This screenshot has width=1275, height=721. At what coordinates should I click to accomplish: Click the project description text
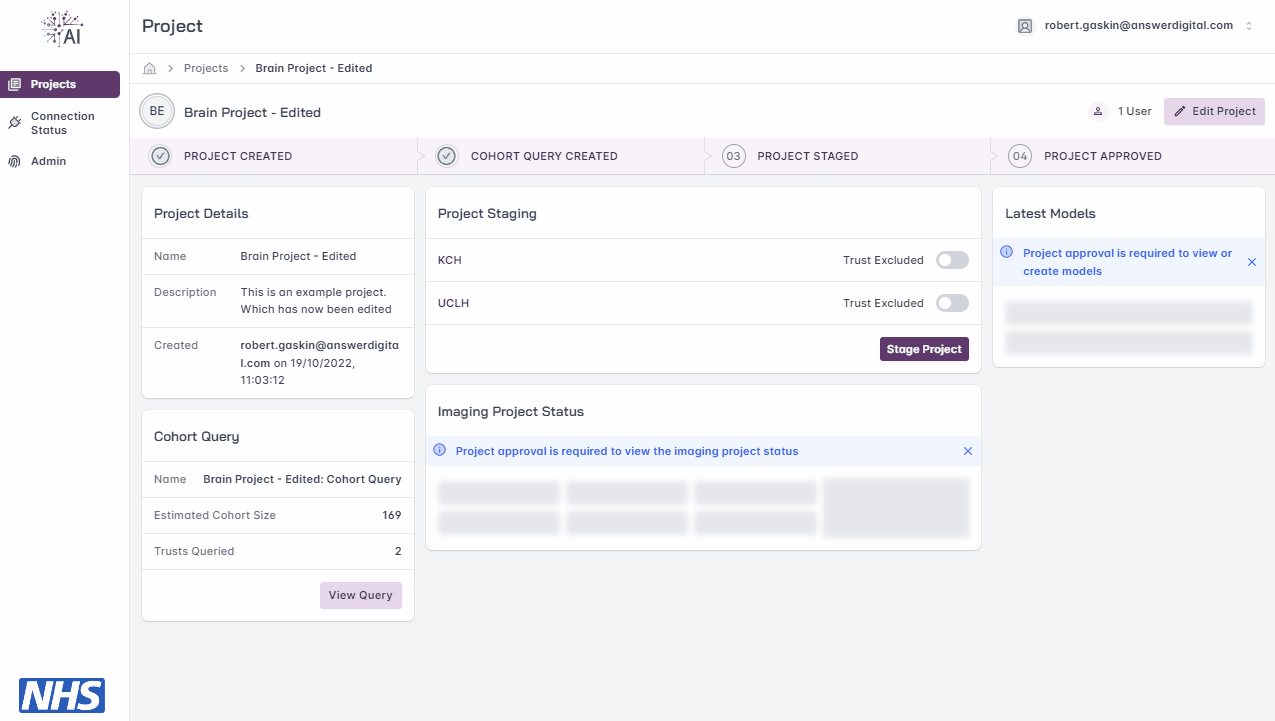click(316, 301)
